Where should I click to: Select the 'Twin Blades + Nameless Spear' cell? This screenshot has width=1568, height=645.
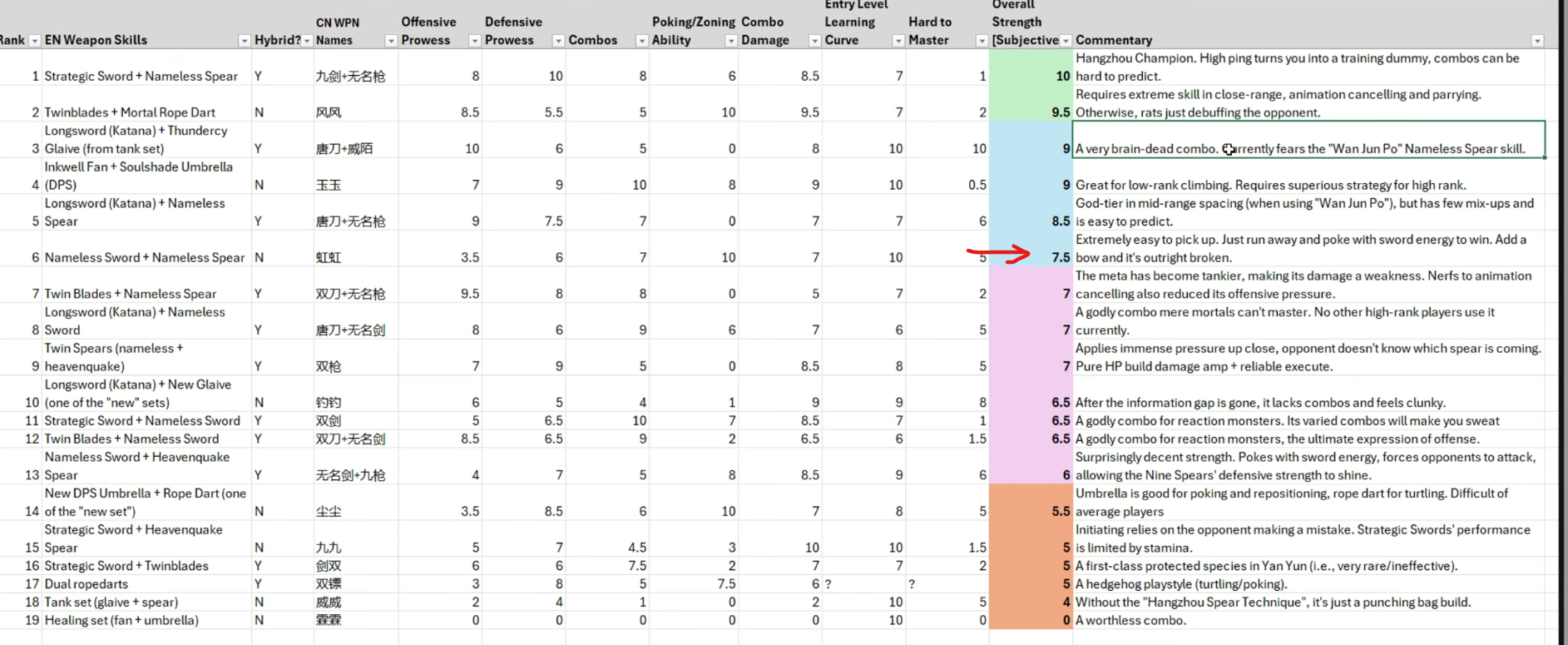pos(146,285)
